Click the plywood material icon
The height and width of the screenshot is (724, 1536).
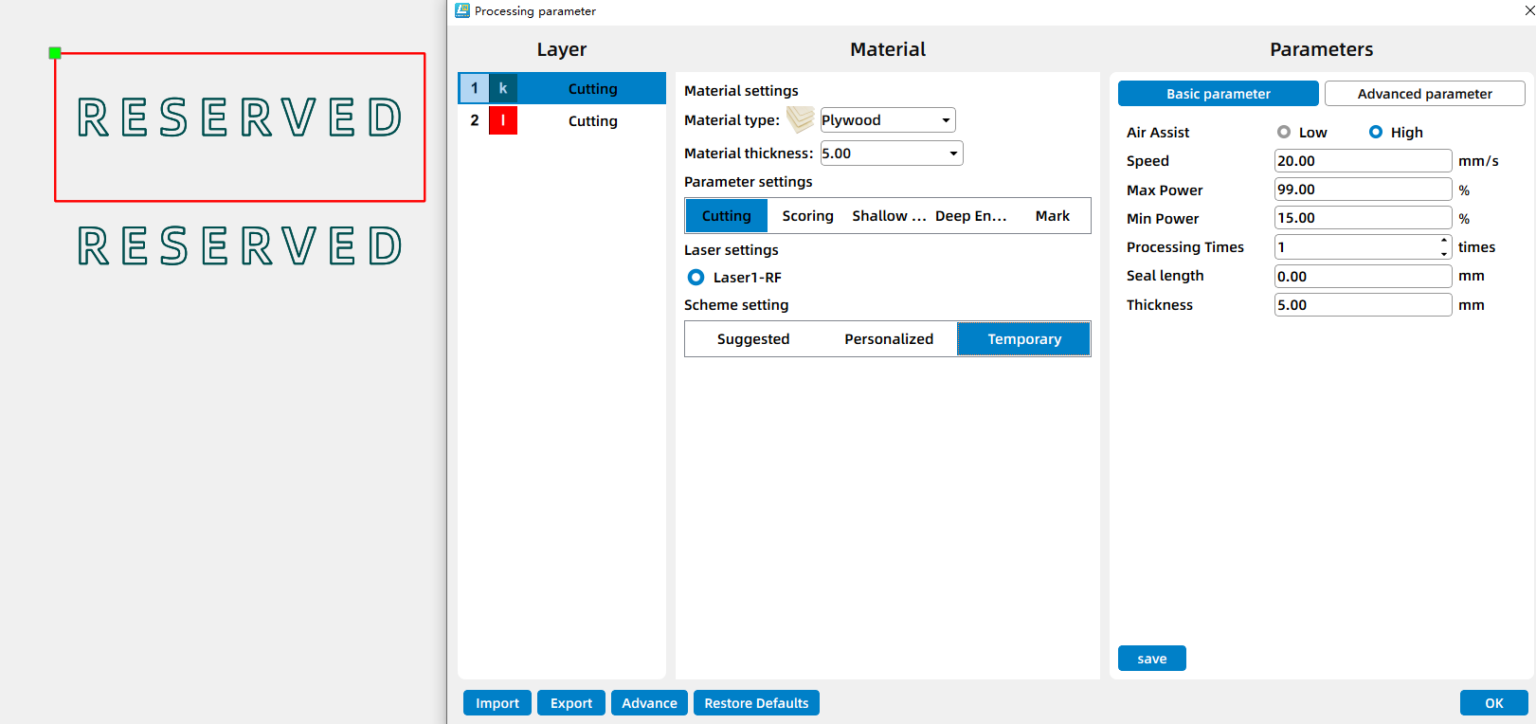click(x=800, y=120)
